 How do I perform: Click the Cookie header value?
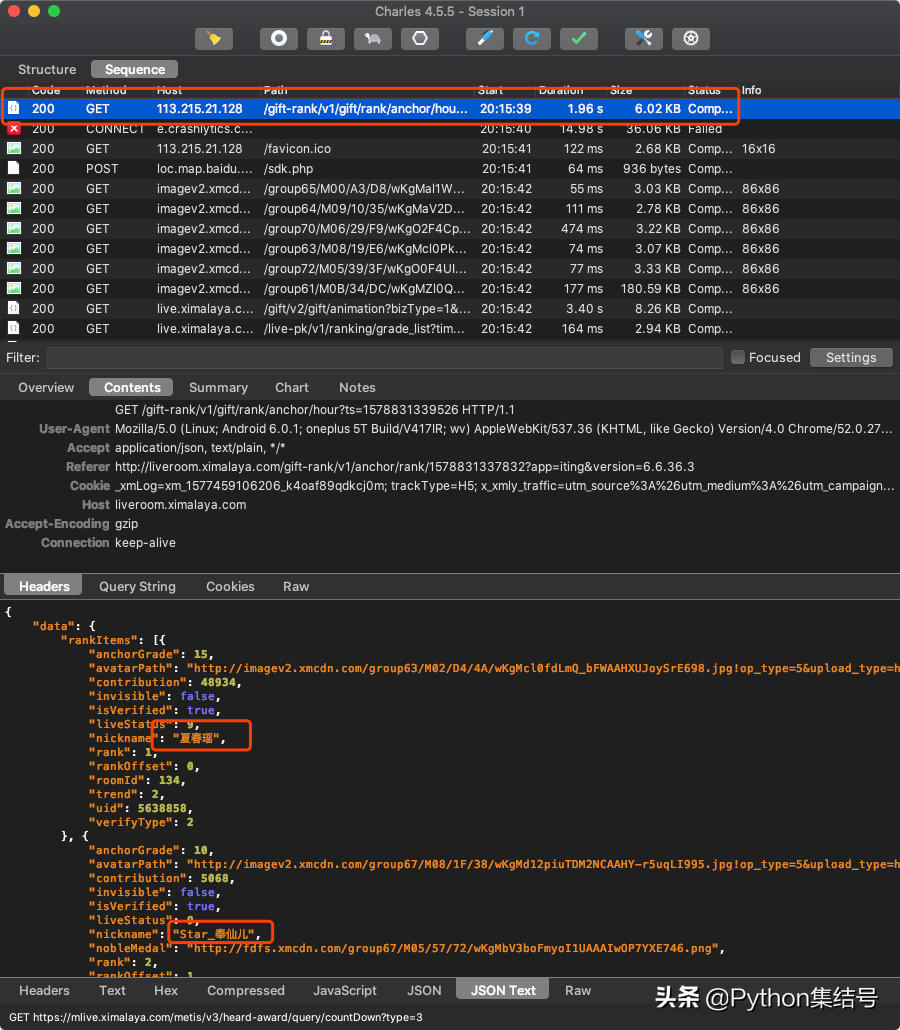505,485
